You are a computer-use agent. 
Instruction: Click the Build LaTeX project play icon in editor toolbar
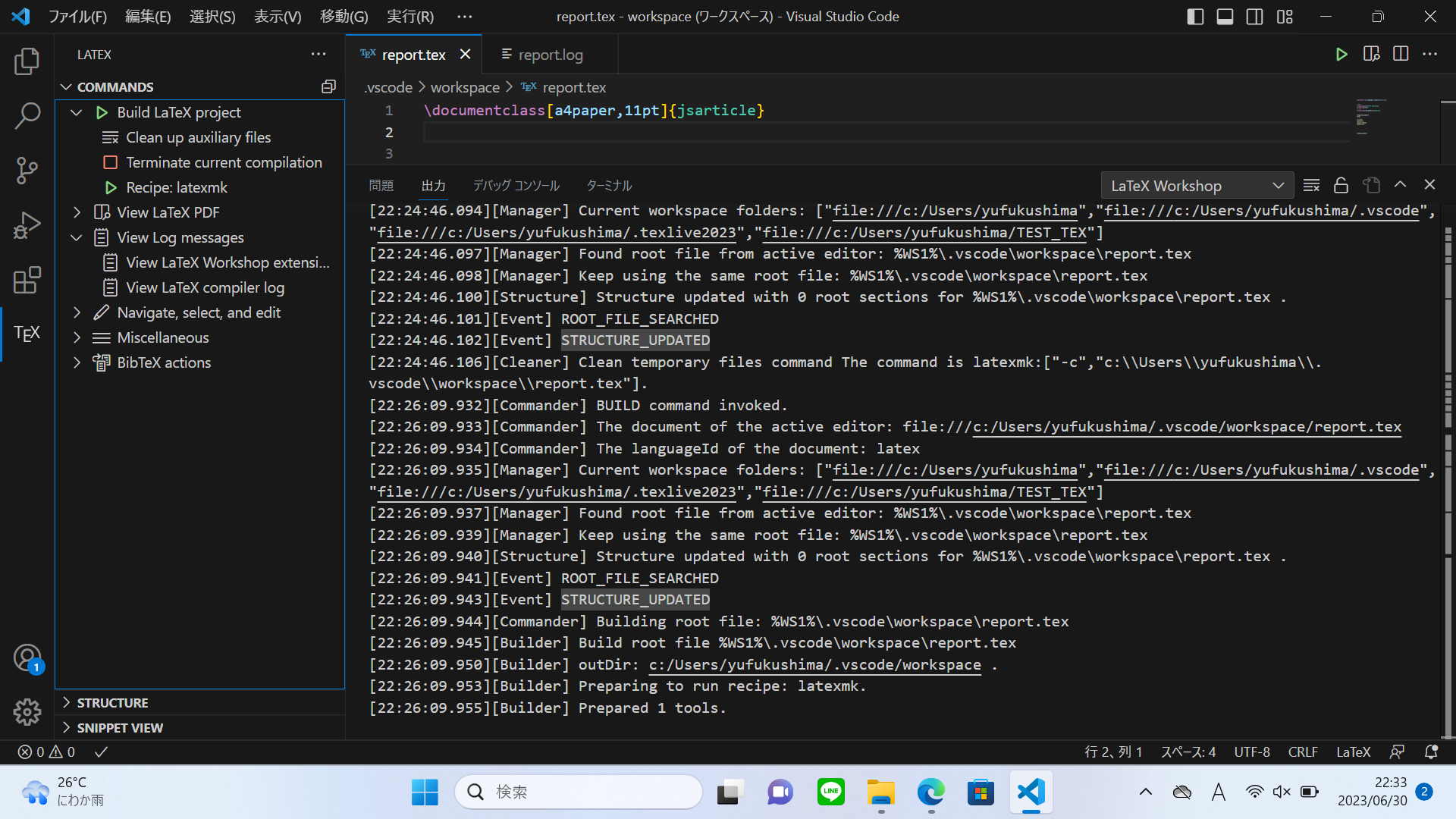tap(1341, 55)
